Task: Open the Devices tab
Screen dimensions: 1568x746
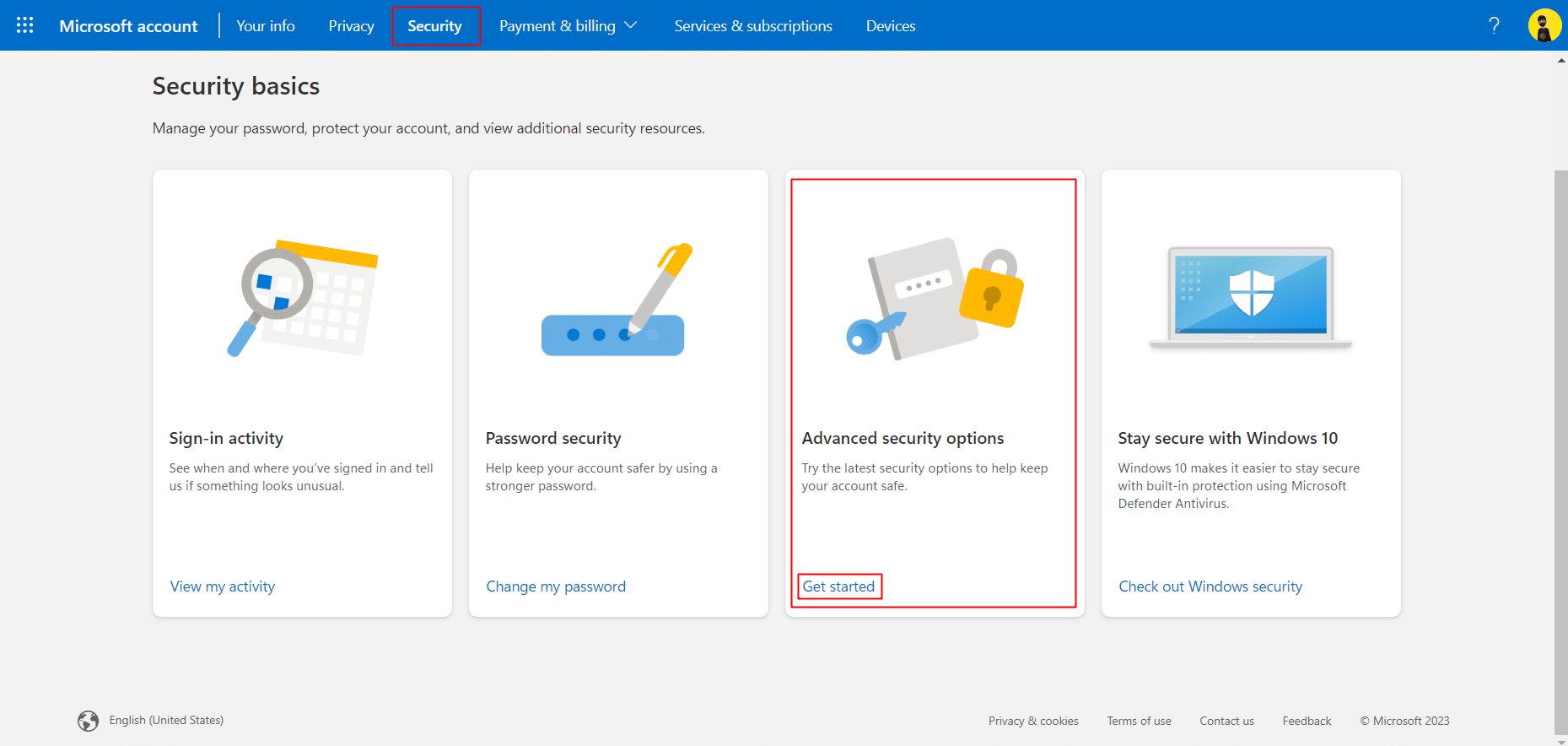Action: click(x=891, y=26)
